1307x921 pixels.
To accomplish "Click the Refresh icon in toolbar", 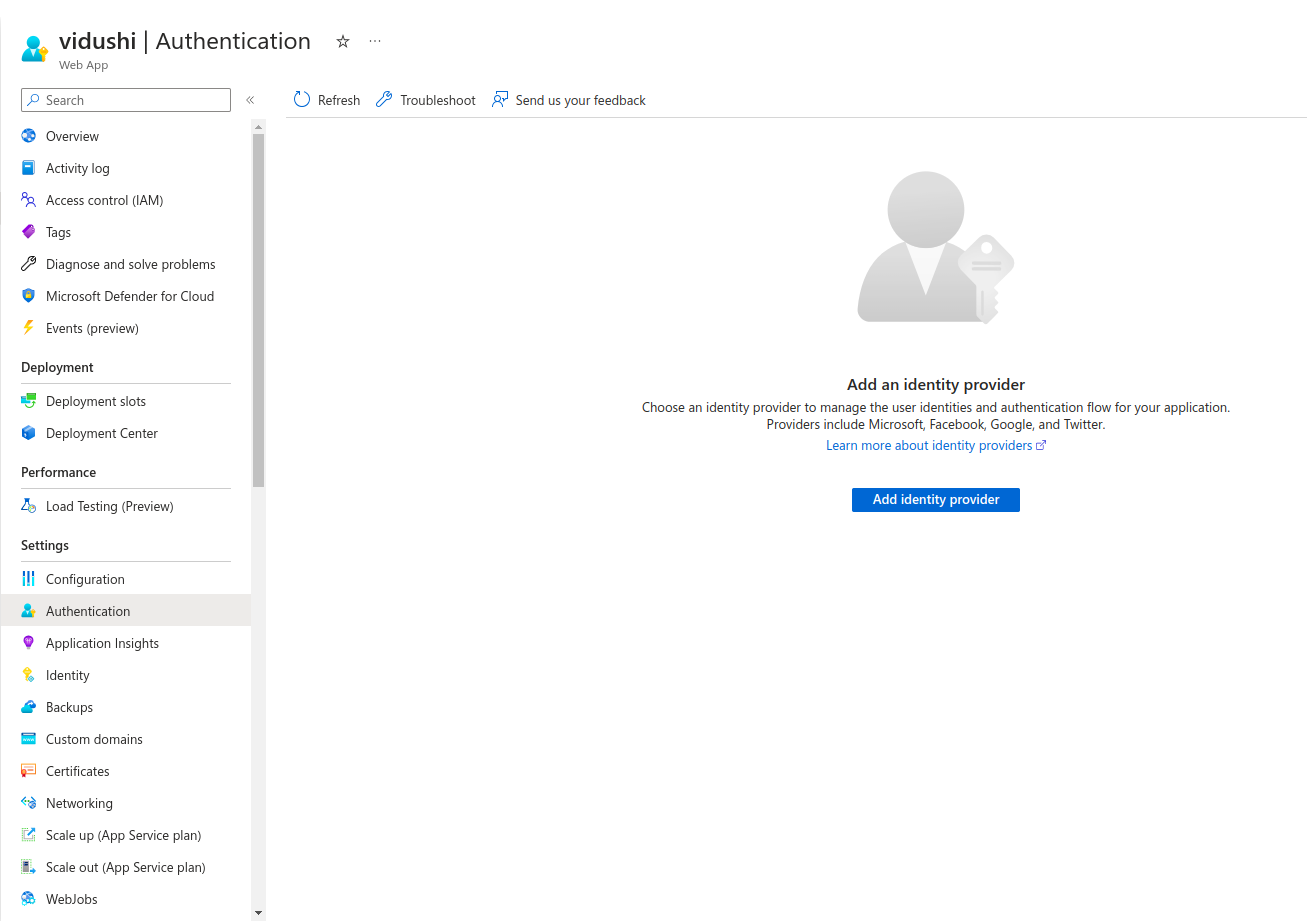I will (x=302, y=100).
